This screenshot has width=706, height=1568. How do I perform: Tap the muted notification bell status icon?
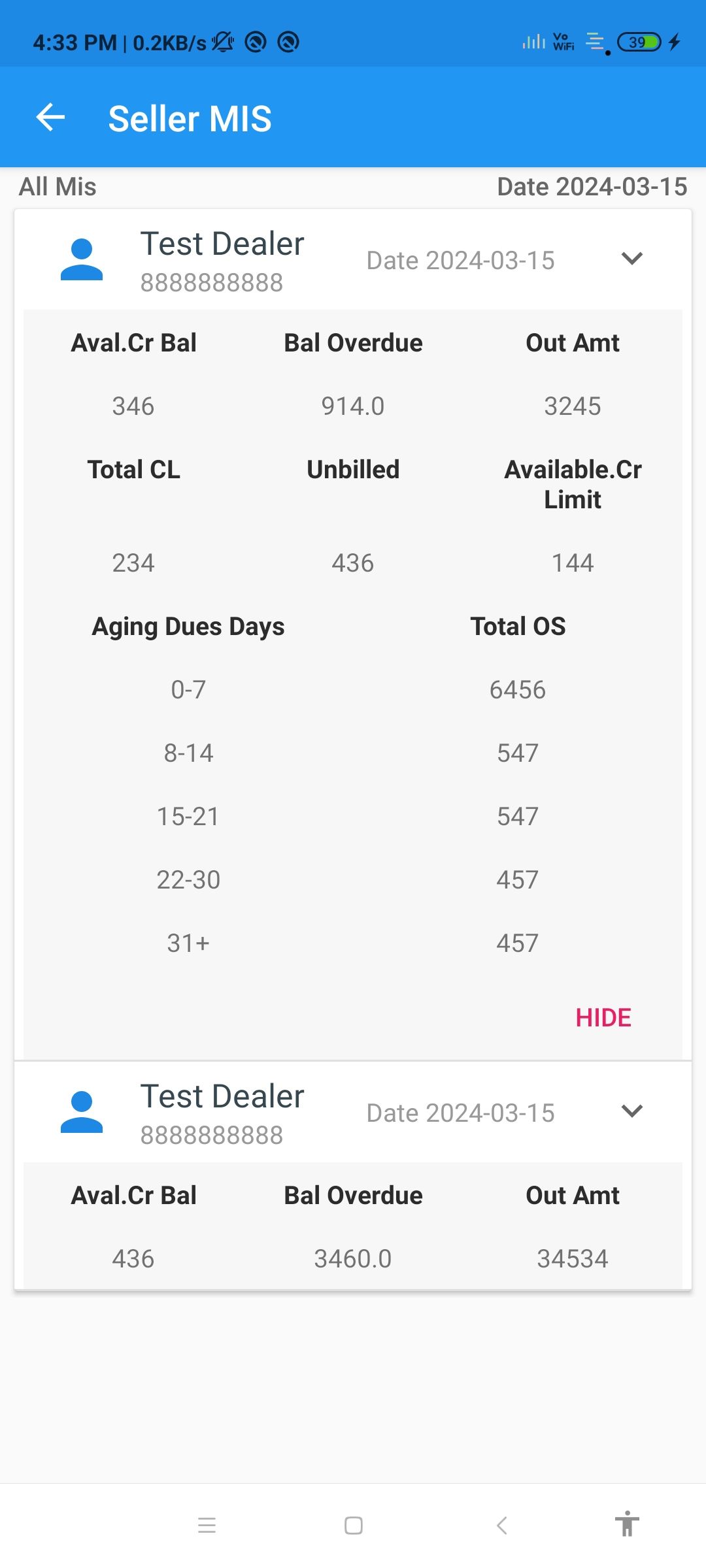pyautogui.click(x=223, y=42)
